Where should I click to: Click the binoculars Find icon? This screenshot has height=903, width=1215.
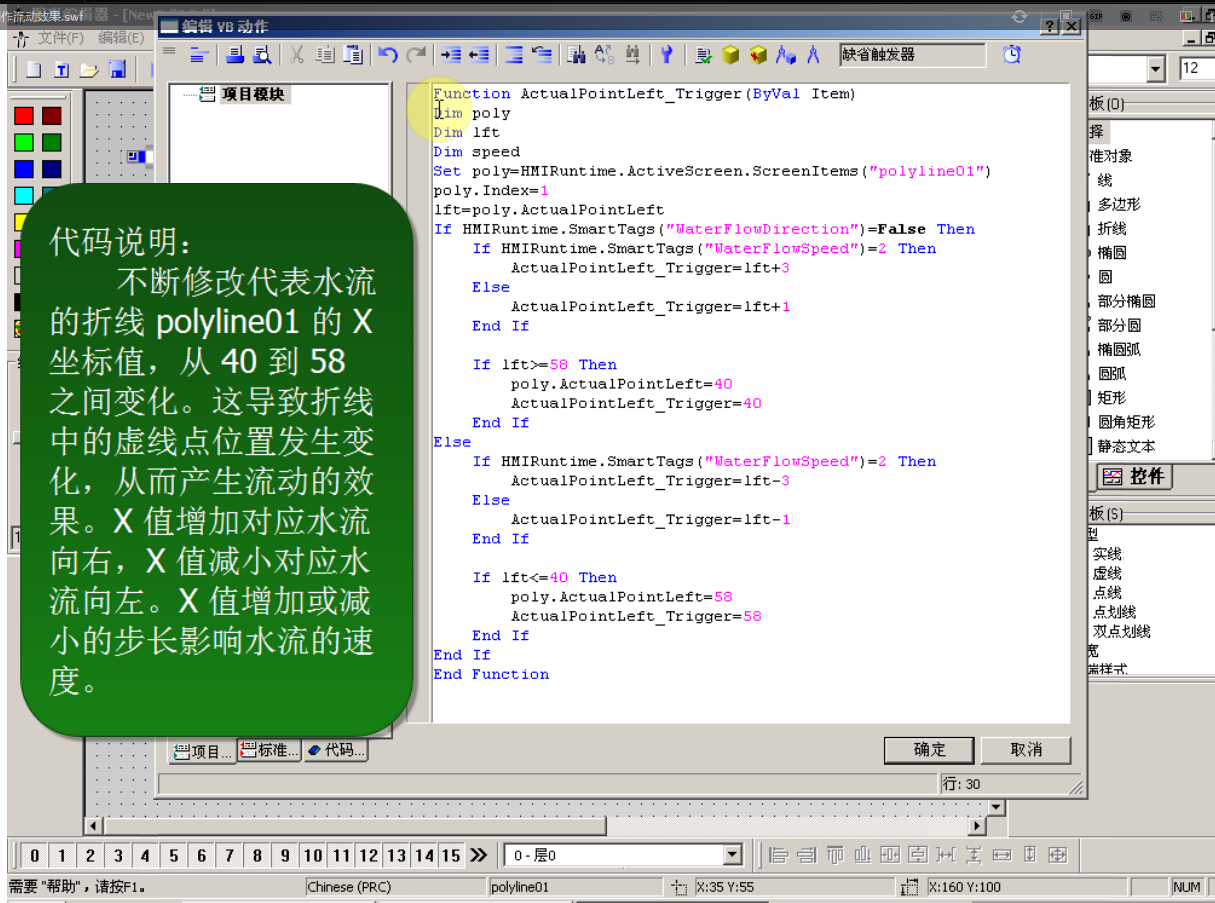(x=576, y=55)
